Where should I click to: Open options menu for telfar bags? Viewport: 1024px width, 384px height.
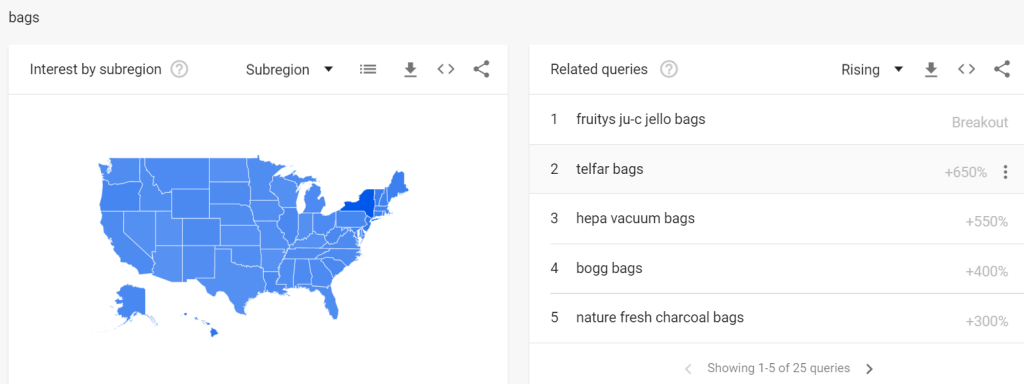[x=1005, y=172]
